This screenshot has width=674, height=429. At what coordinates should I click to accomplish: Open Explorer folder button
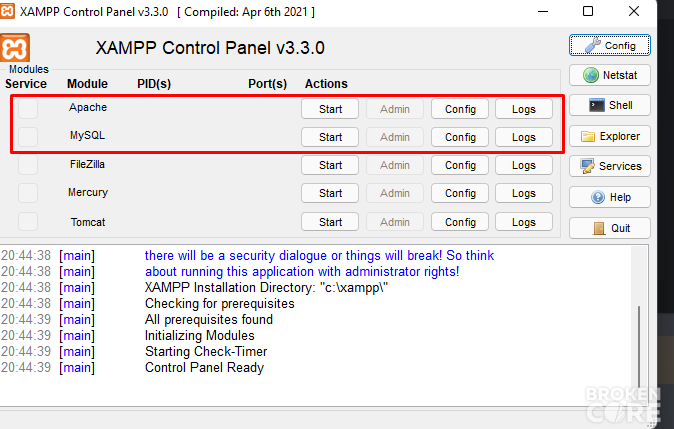(610, 136)
